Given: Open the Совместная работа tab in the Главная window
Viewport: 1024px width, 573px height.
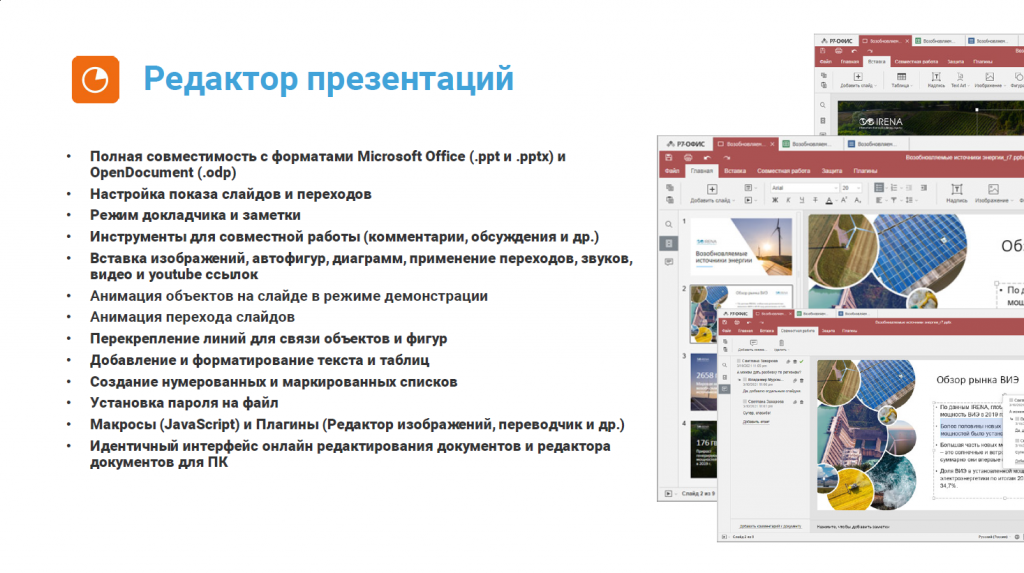Looking at the screenshot, I should (783, 171).
